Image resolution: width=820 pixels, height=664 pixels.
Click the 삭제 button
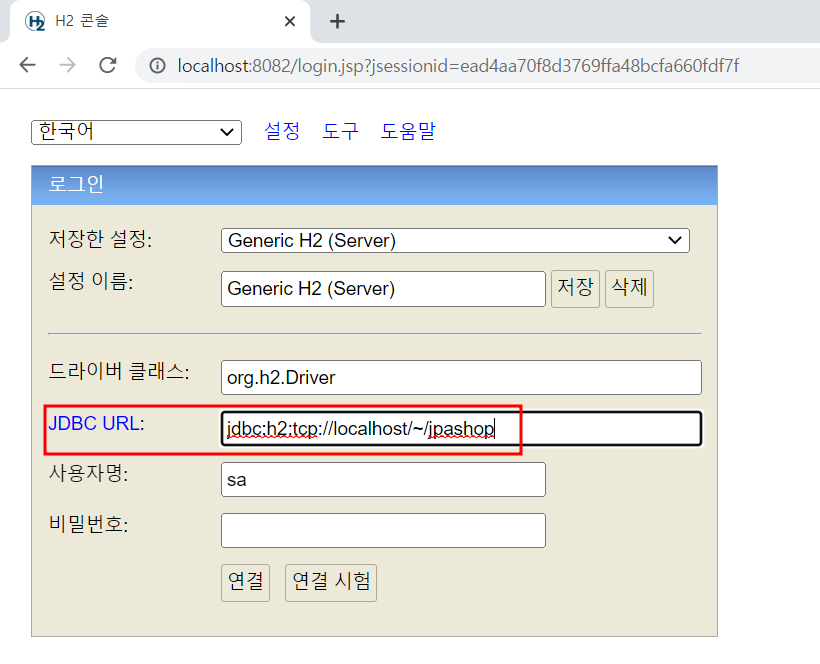pyautogui.click(x=629, y=289)
